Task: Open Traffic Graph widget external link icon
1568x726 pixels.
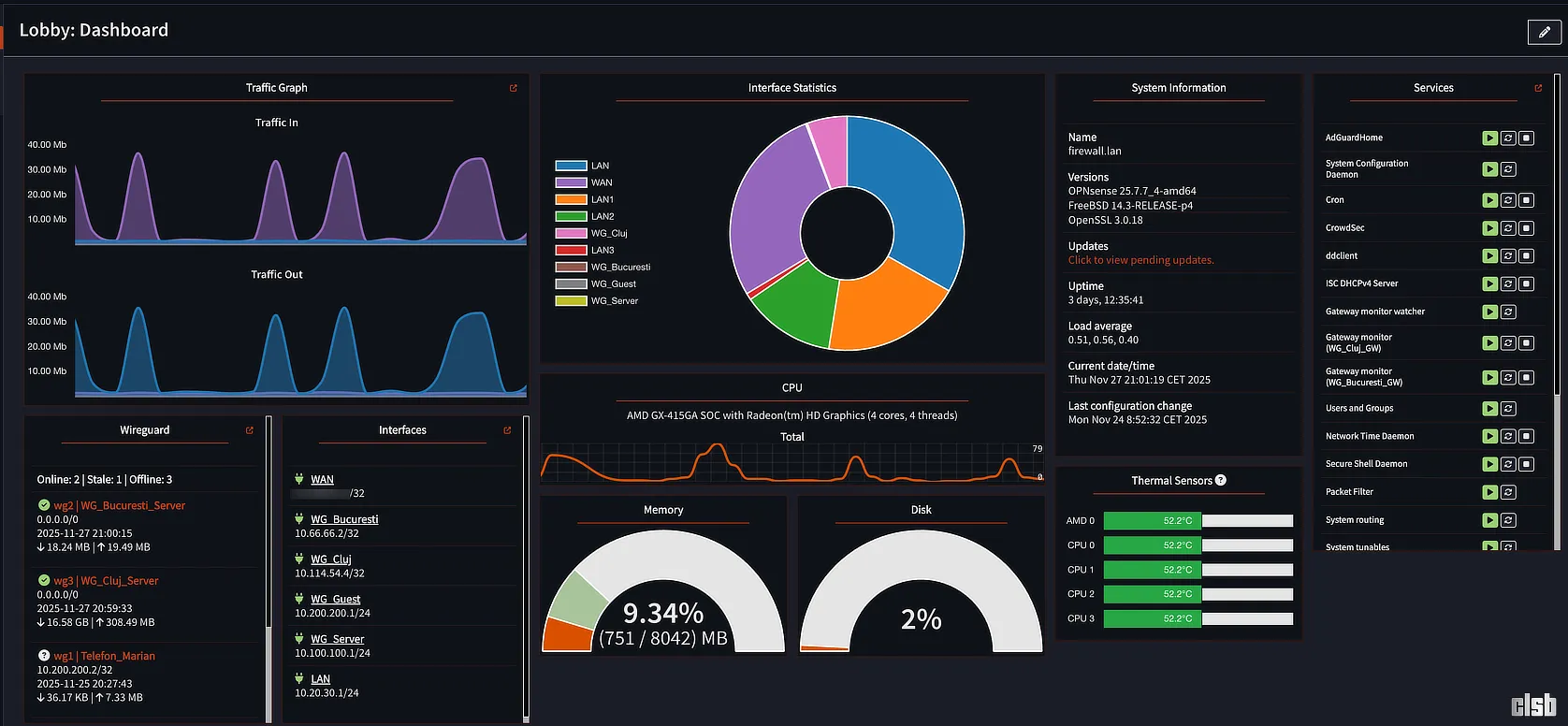Action: (513, 88)
